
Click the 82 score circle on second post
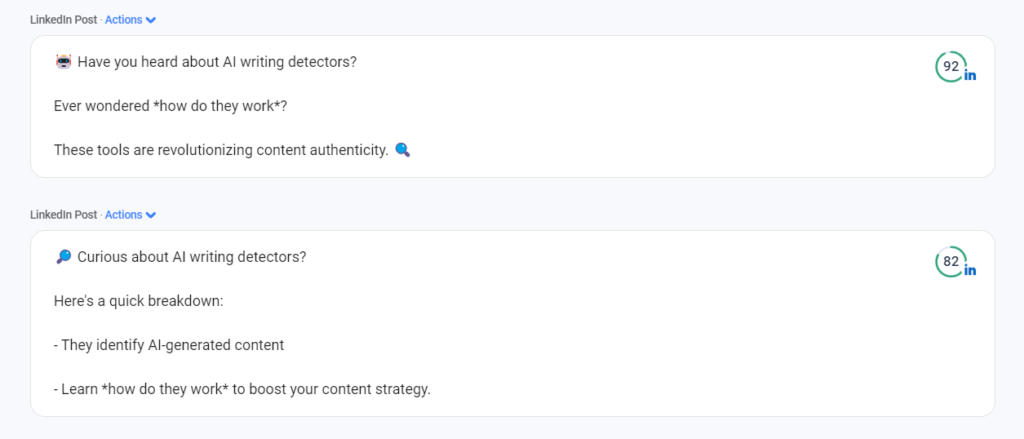click(x=951, y=262)
